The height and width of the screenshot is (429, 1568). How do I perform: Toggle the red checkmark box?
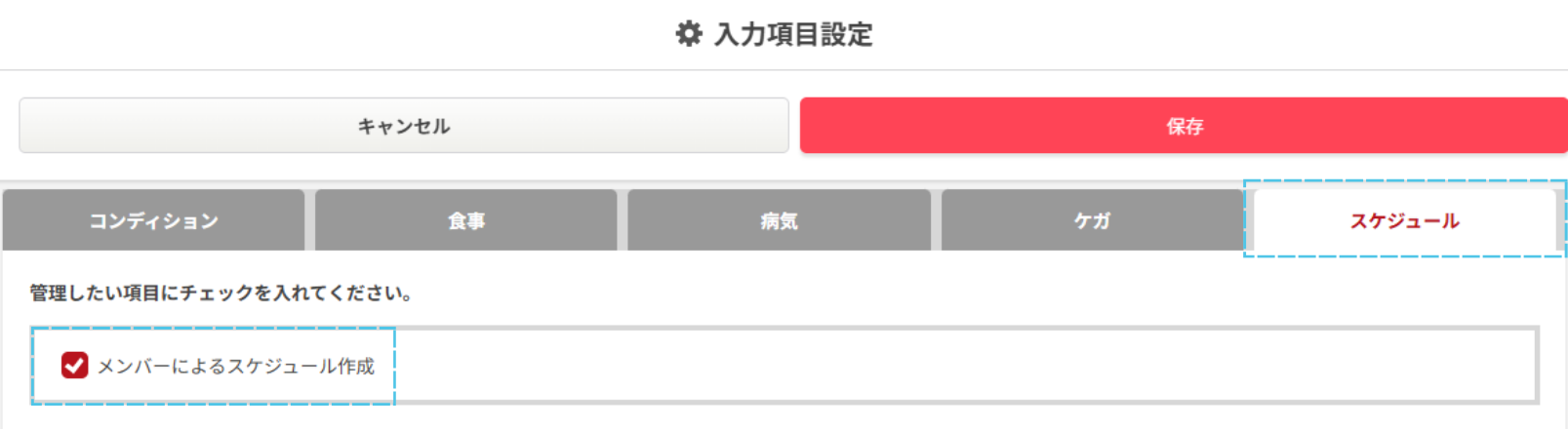[x=74, y=366]
